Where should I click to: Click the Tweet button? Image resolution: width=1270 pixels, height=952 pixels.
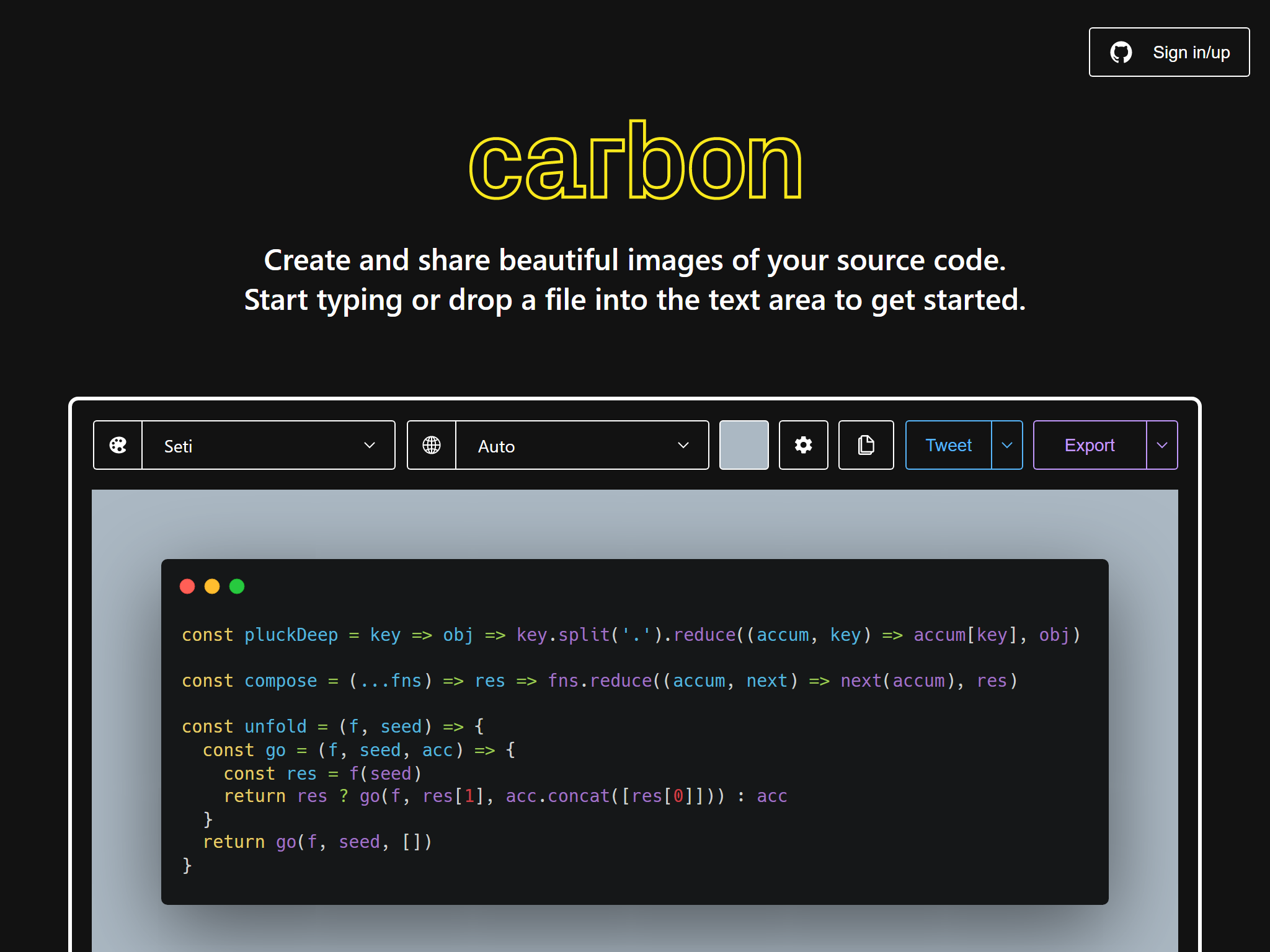[948, 445]
